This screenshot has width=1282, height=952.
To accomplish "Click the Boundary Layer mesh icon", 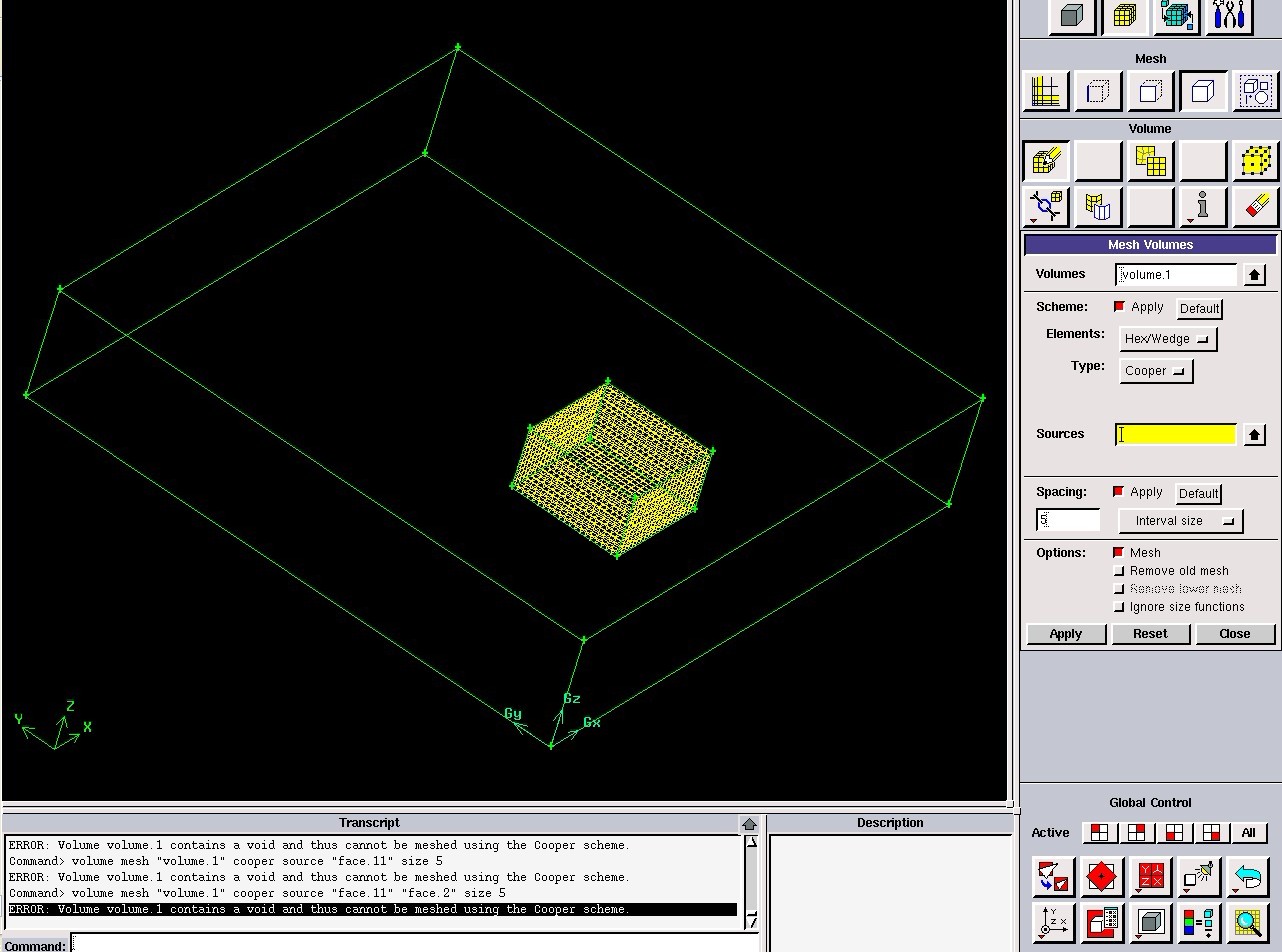I will point(1046,91).
